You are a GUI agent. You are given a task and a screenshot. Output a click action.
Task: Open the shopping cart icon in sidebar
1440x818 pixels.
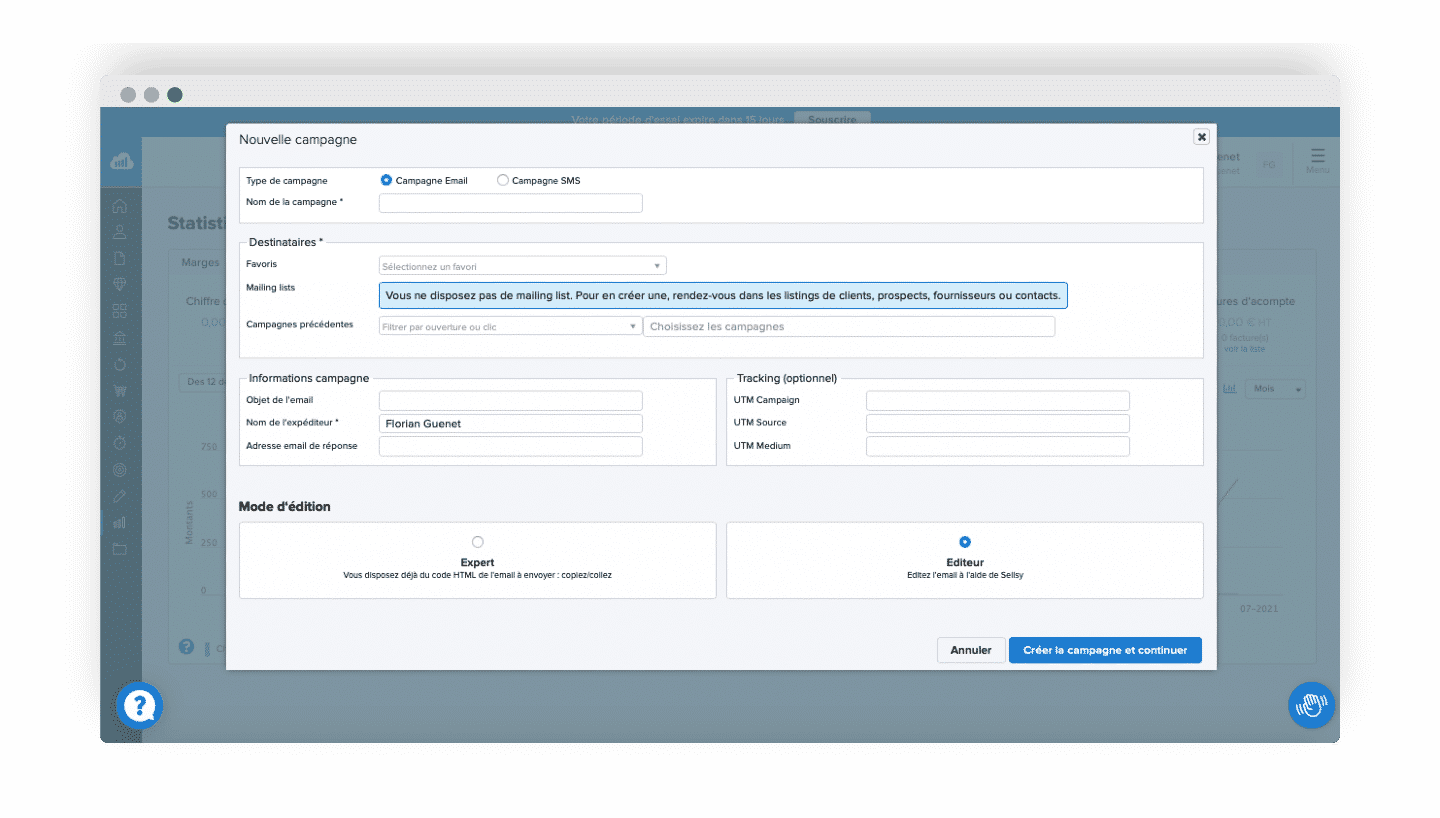120,390
